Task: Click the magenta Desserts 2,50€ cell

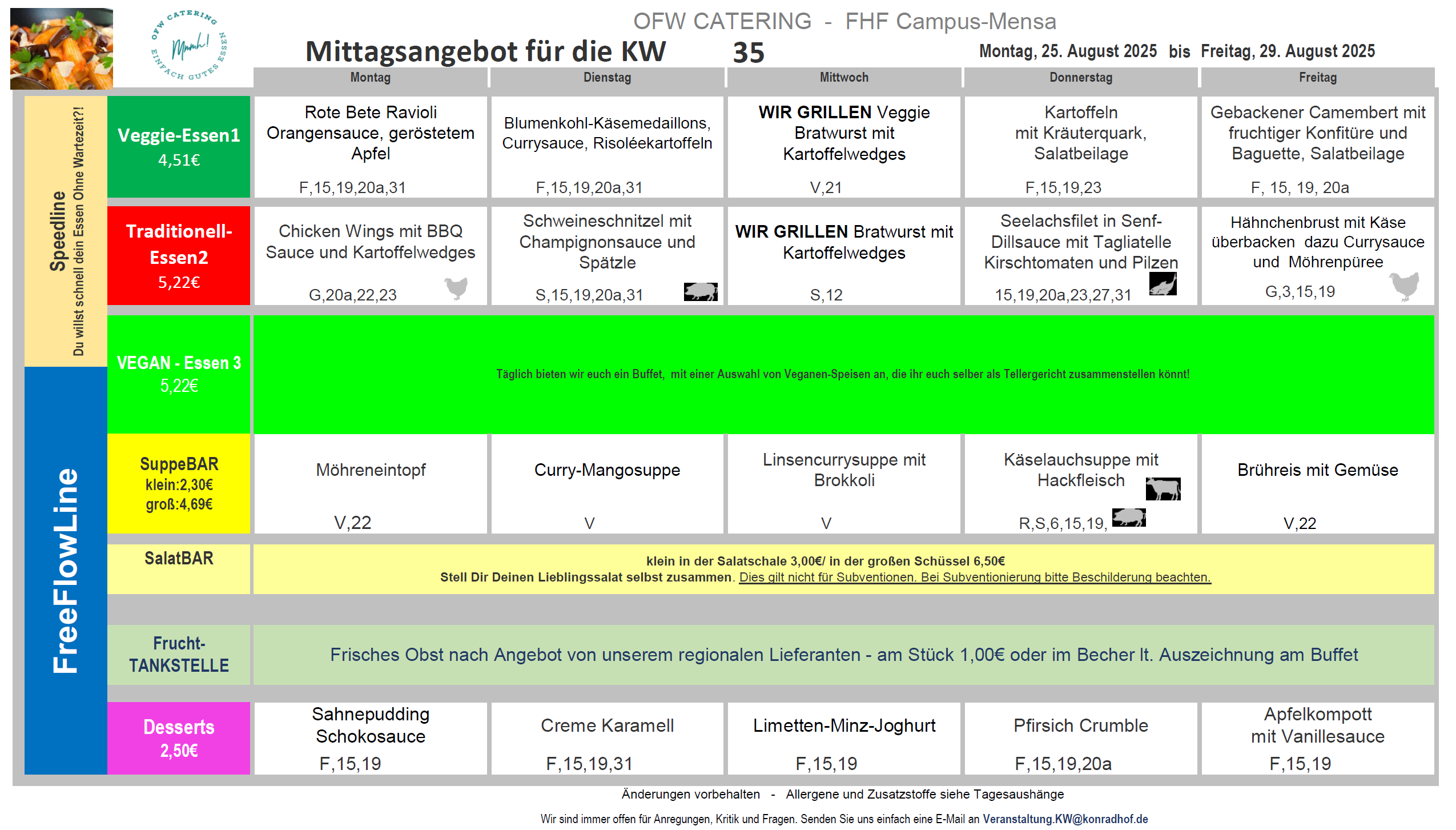Action: coord(179,738)
